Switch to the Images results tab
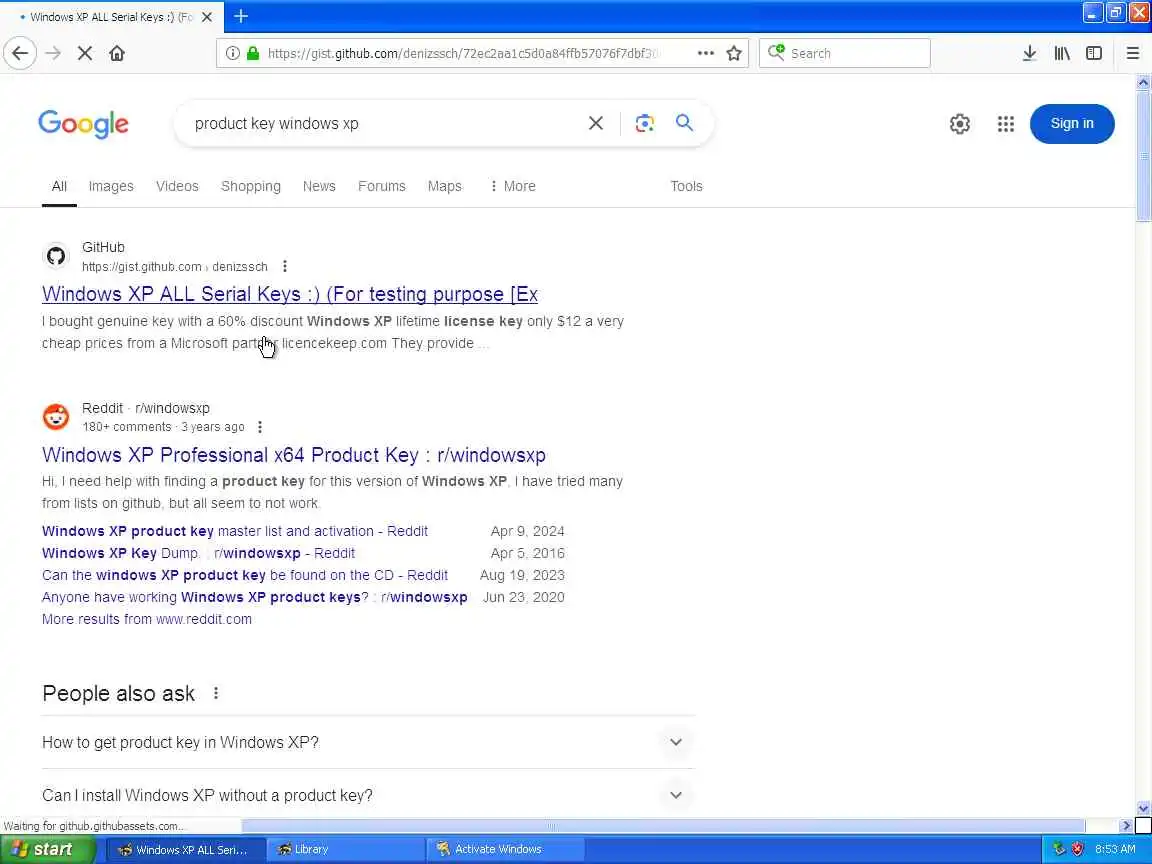 pos(111,186)
